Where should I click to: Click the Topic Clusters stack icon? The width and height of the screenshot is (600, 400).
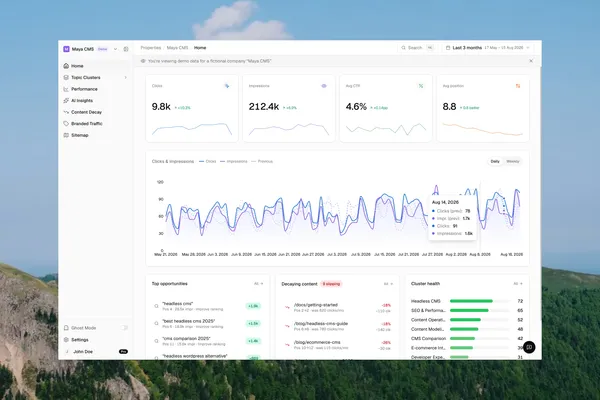click(66, 77)
